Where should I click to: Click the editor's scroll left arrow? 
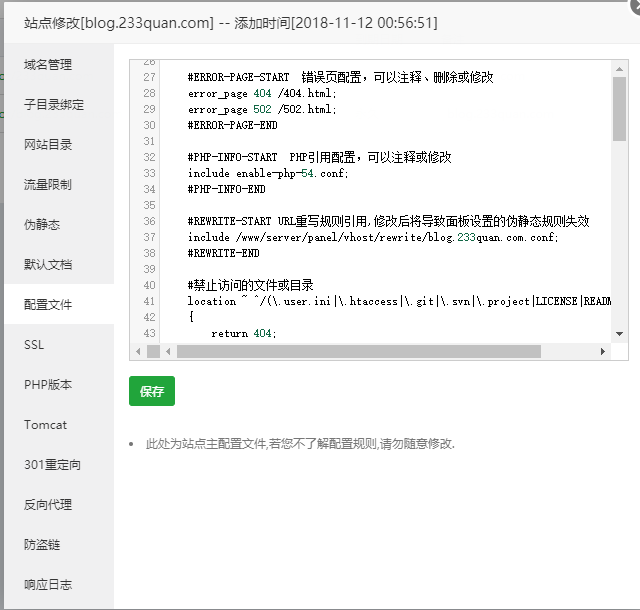[x=168, y=352]
